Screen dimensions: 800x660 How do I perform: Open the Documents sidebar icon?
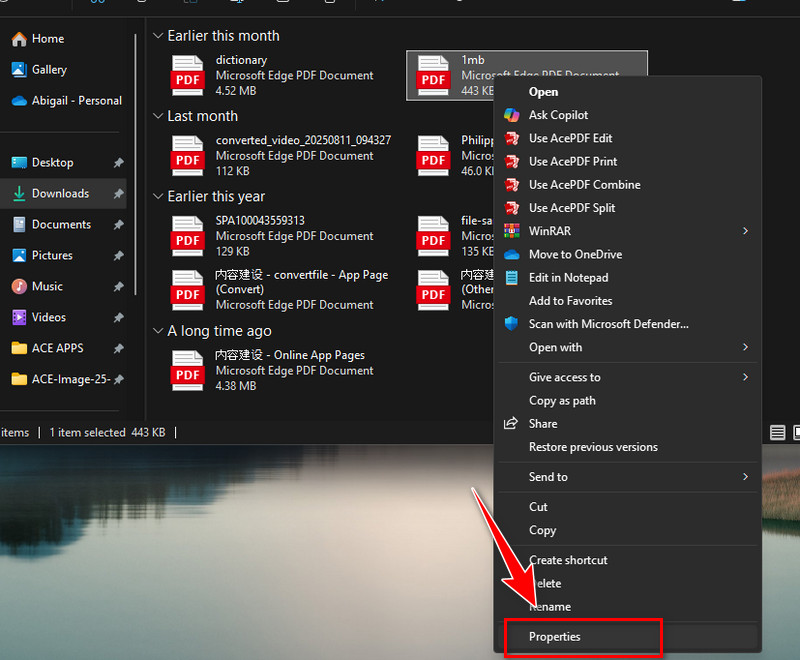19,224
